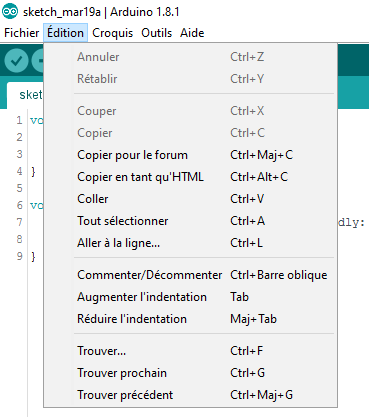Open the Croquis menu
Viewport: 369px width, 417px height.
[x=112, y=33]
